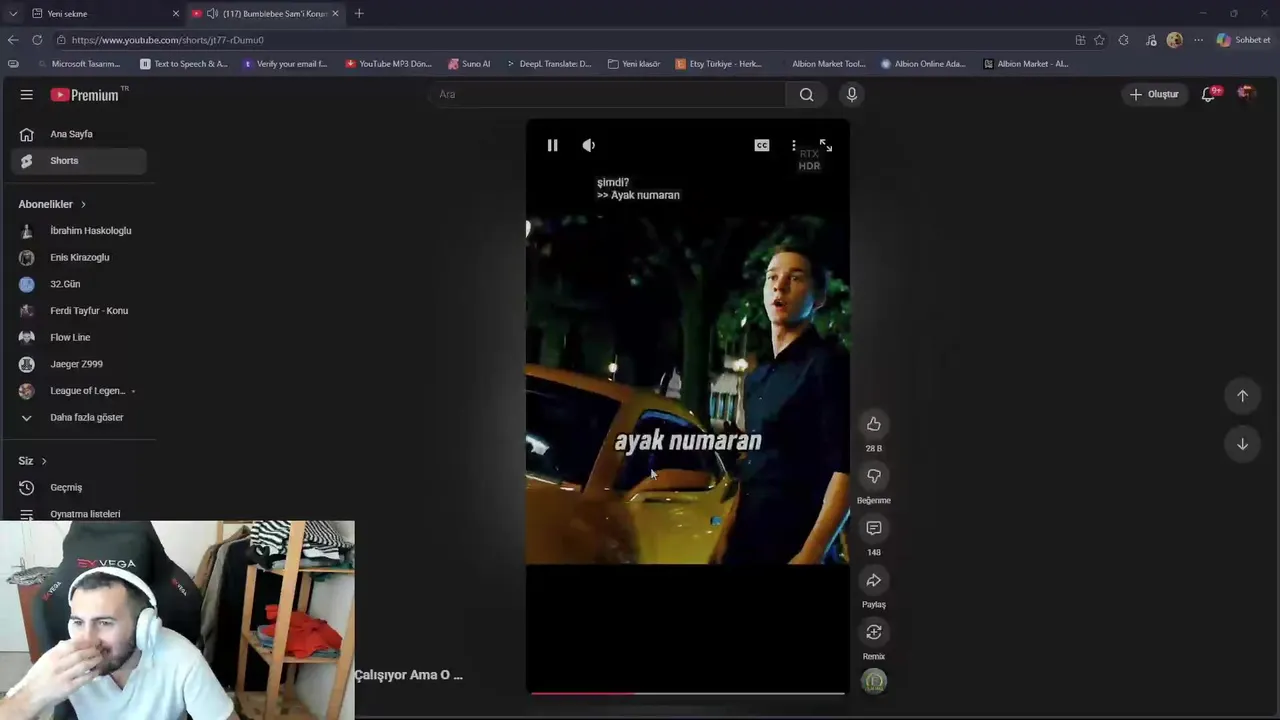The image size is (1280, 720).
Task: Enter fullscreen on the Shorts player
Action: point(826,145)
